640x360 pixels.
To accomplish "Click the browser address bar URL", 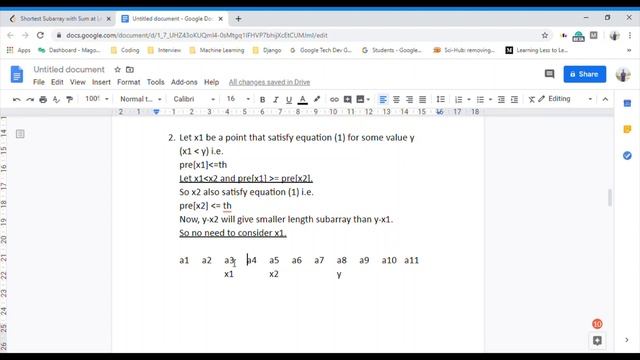I will (x=197, y=36).
